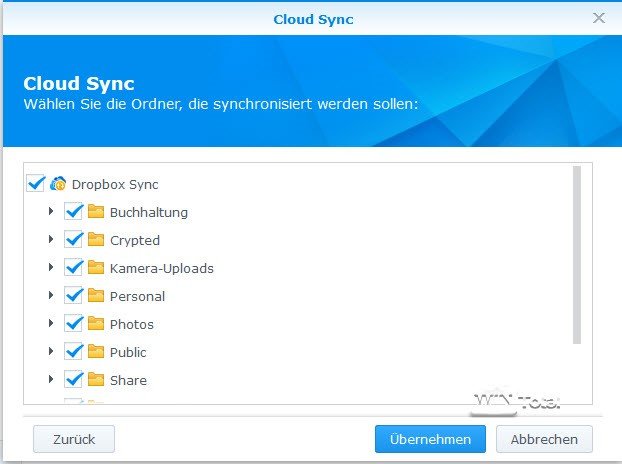Expand the Crypted folder tree

pos(51,240)
